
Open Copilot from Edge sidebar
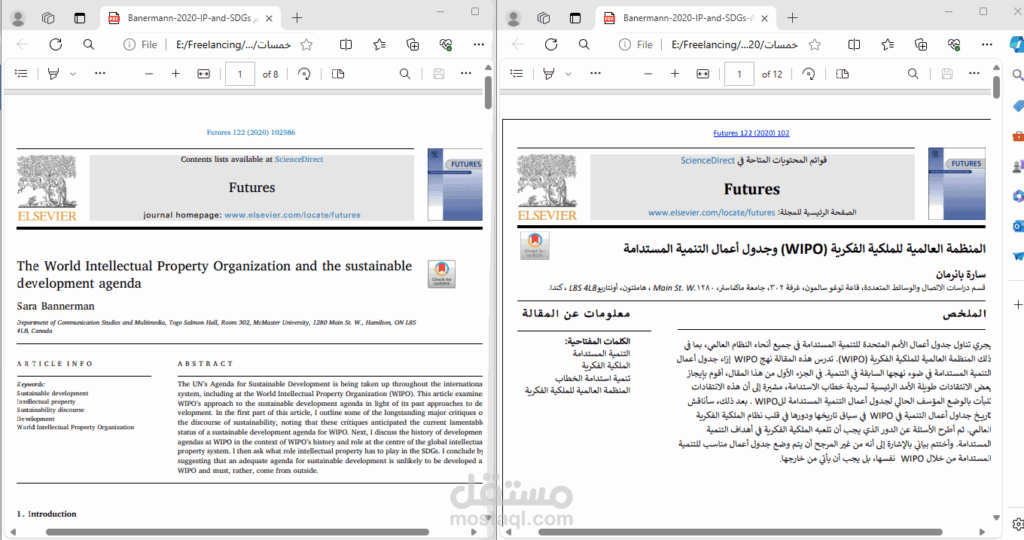pyautogui.click(x=1017, y=44)
